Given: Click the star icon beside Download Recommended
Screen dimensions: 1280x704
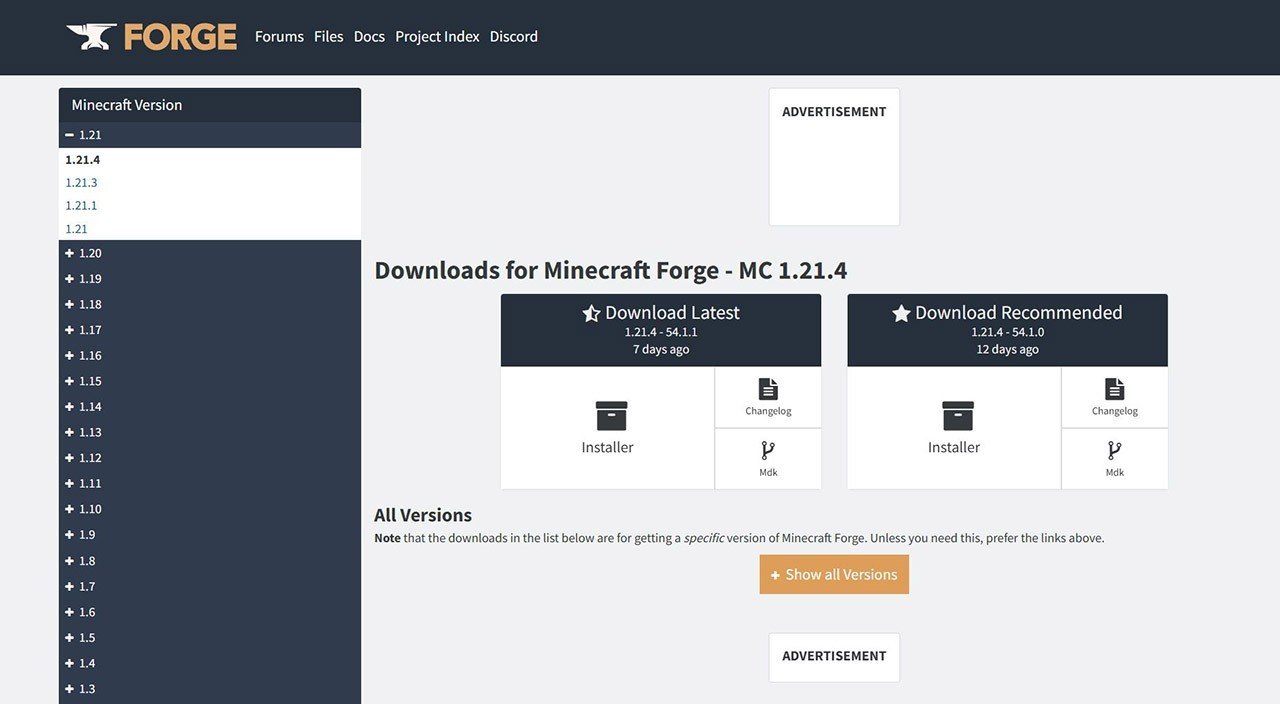Looking at the screenshot, I should click(x=901, y=314).
